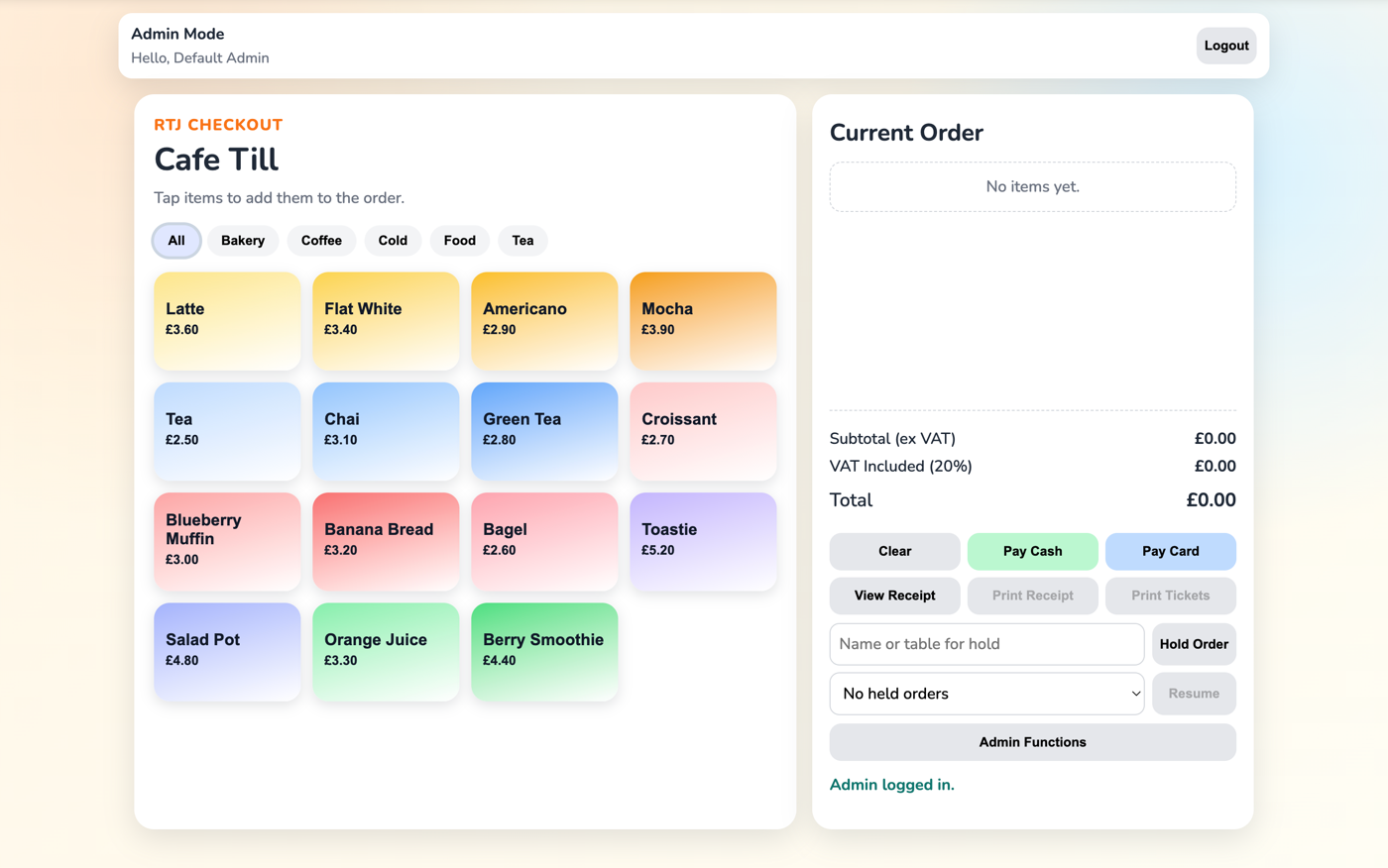Add a Mocha to the order
The image size is (1388, 868).
pos(703,321)
